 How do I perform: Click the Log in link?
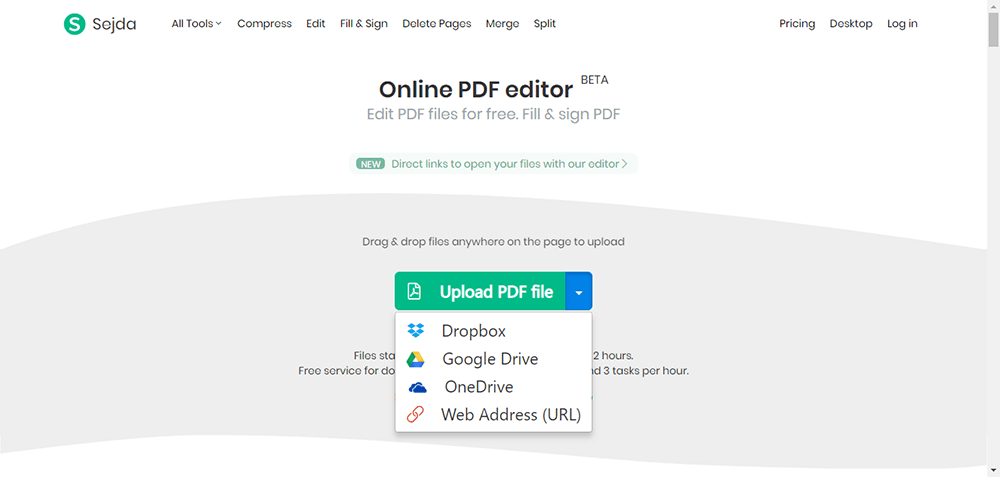pyautogui.click(x=902, y=24)
